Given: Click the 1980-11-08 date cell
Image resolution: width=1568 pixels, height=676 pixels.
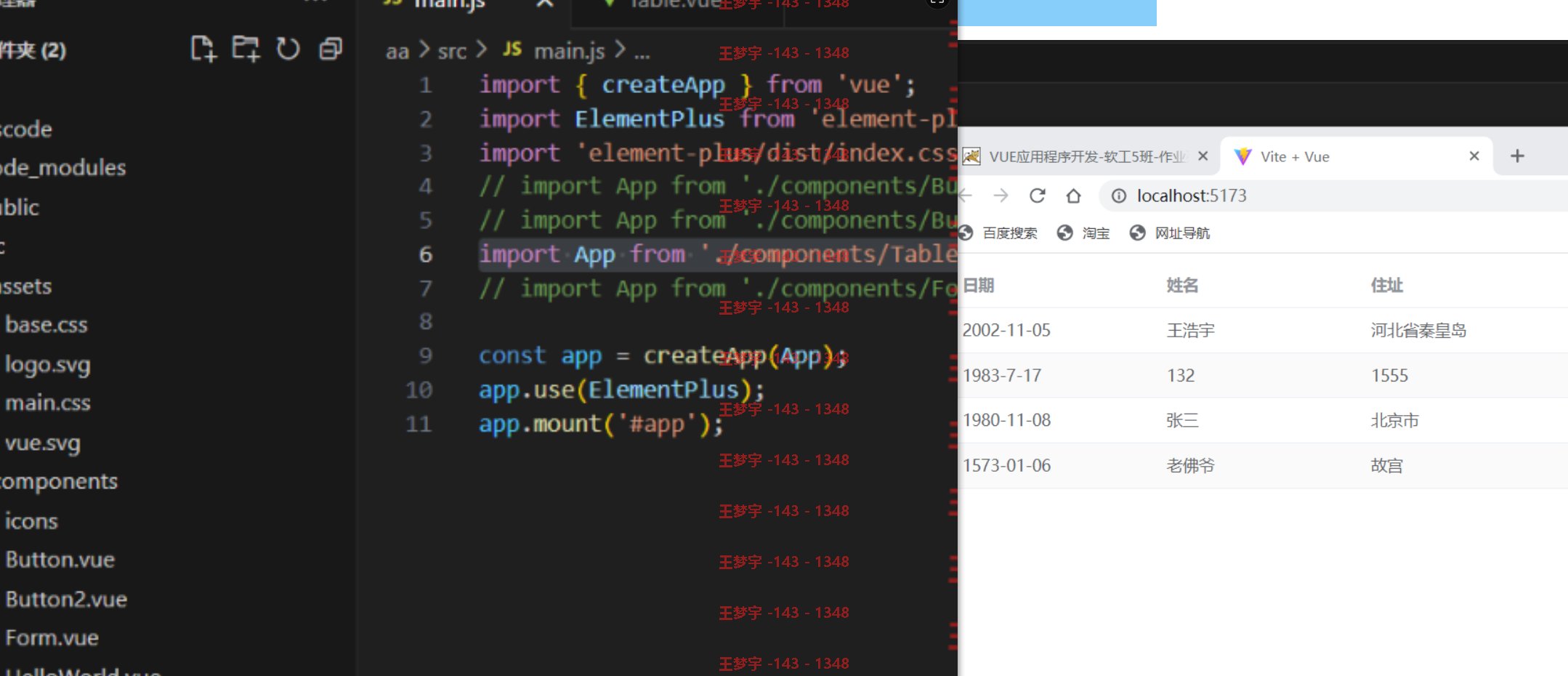Looking at the screenshot, I should [1006, 420].
